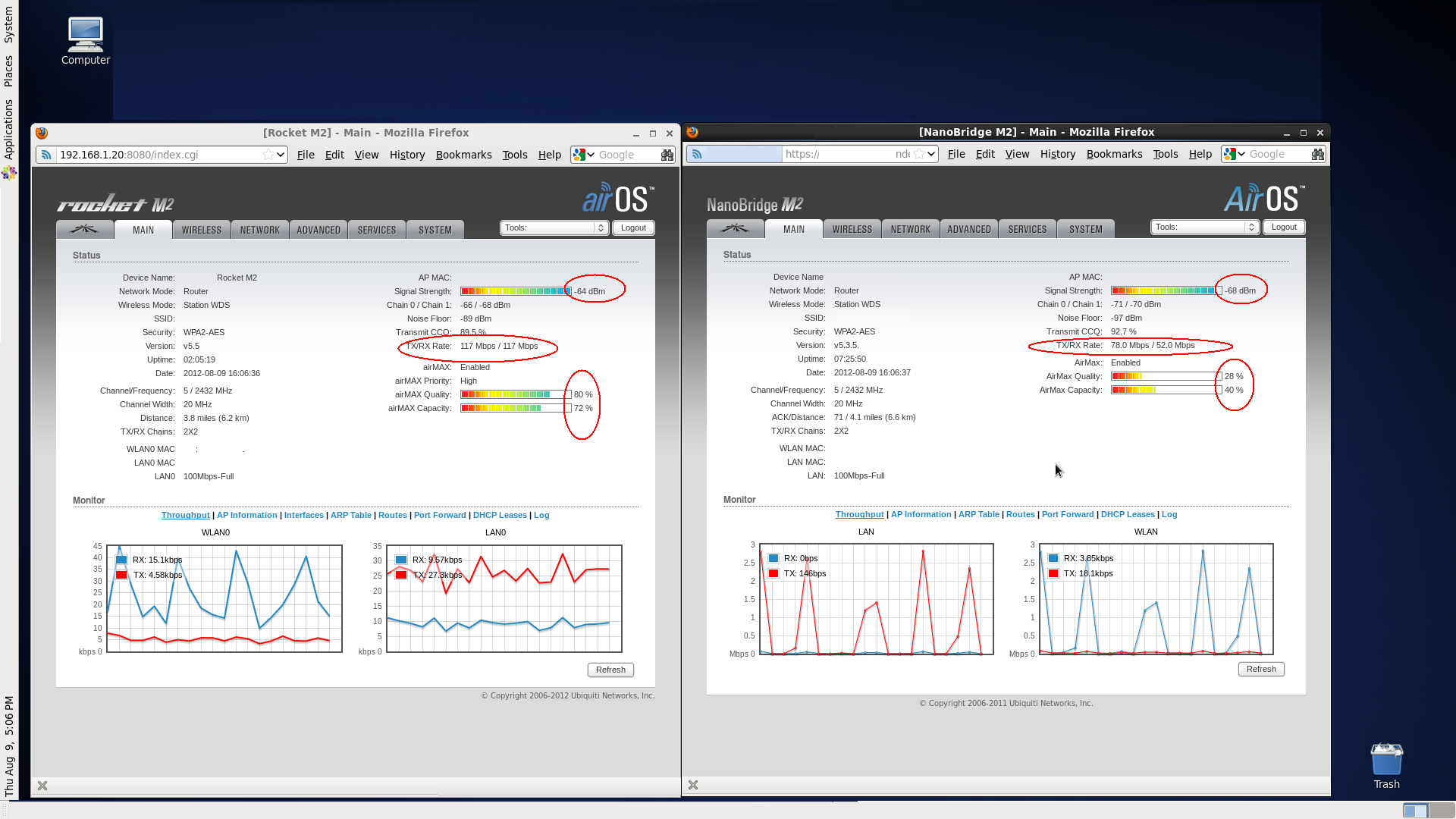Open Ubiquiti logo tab in Rocket M2 page

(x=84, y=229)
